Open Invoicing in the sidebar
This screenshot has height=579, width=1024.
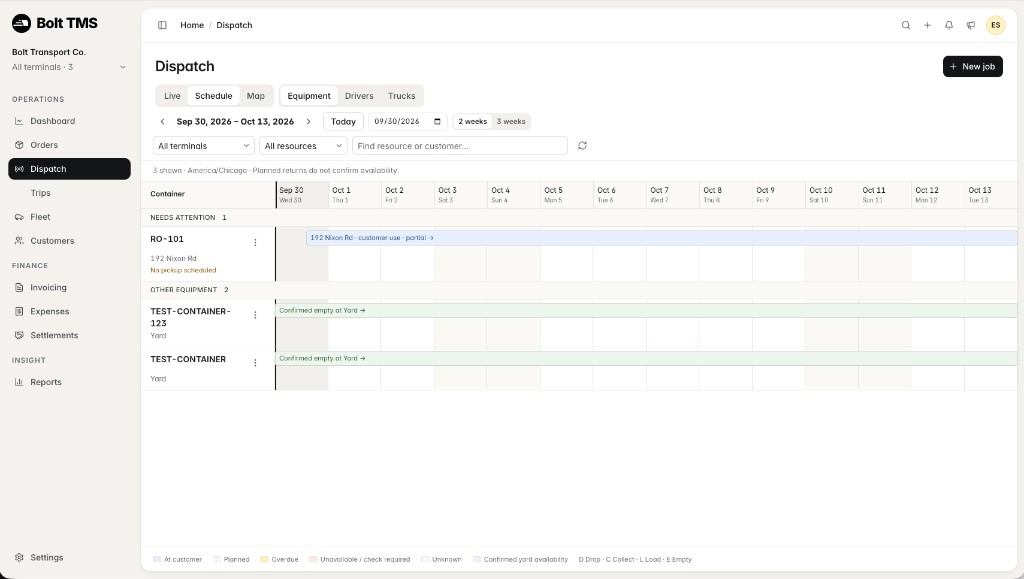[69, 287]
